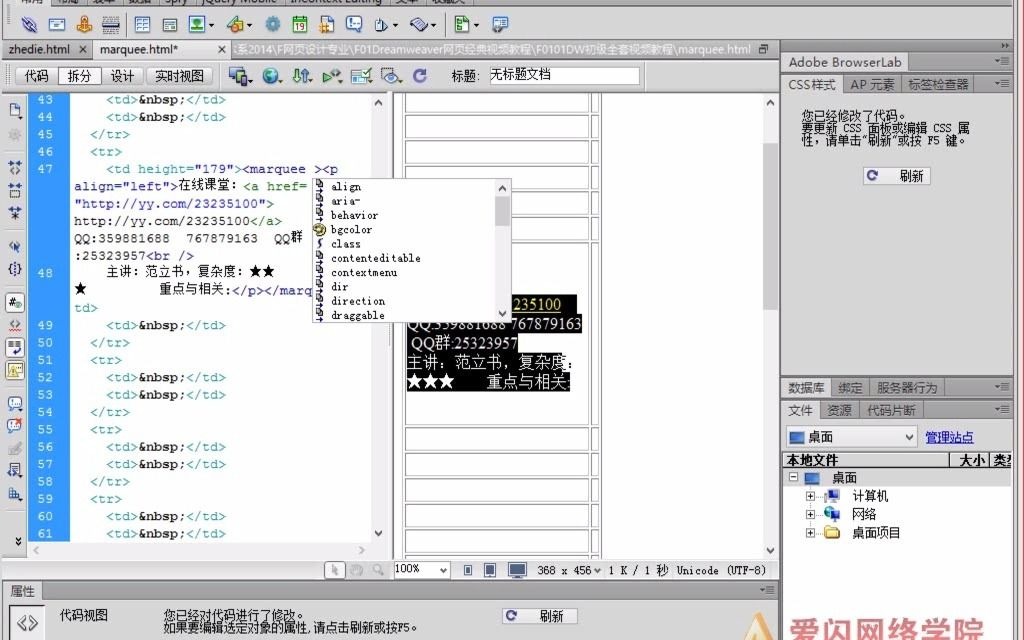Click the Select Parent Tag icon
Screen dimensions: 1024x640
click(15, 246)
